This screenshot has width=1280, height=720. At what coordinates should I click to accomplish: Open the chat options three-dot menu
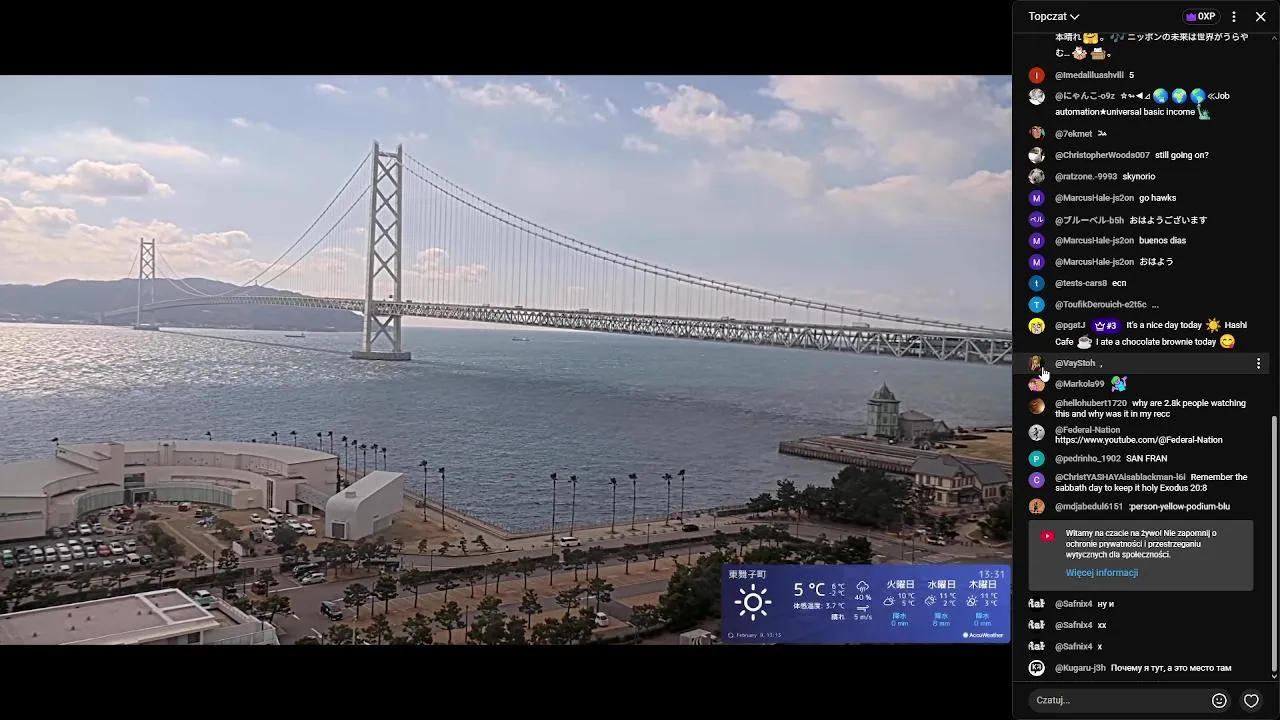(1234, 17)
